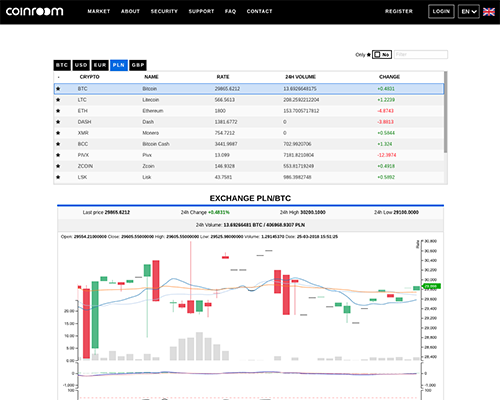The width and height of the screenshot is (500, 400).
Task: Click the crypto table vertical scrollbar
Action: pos(445,112)
